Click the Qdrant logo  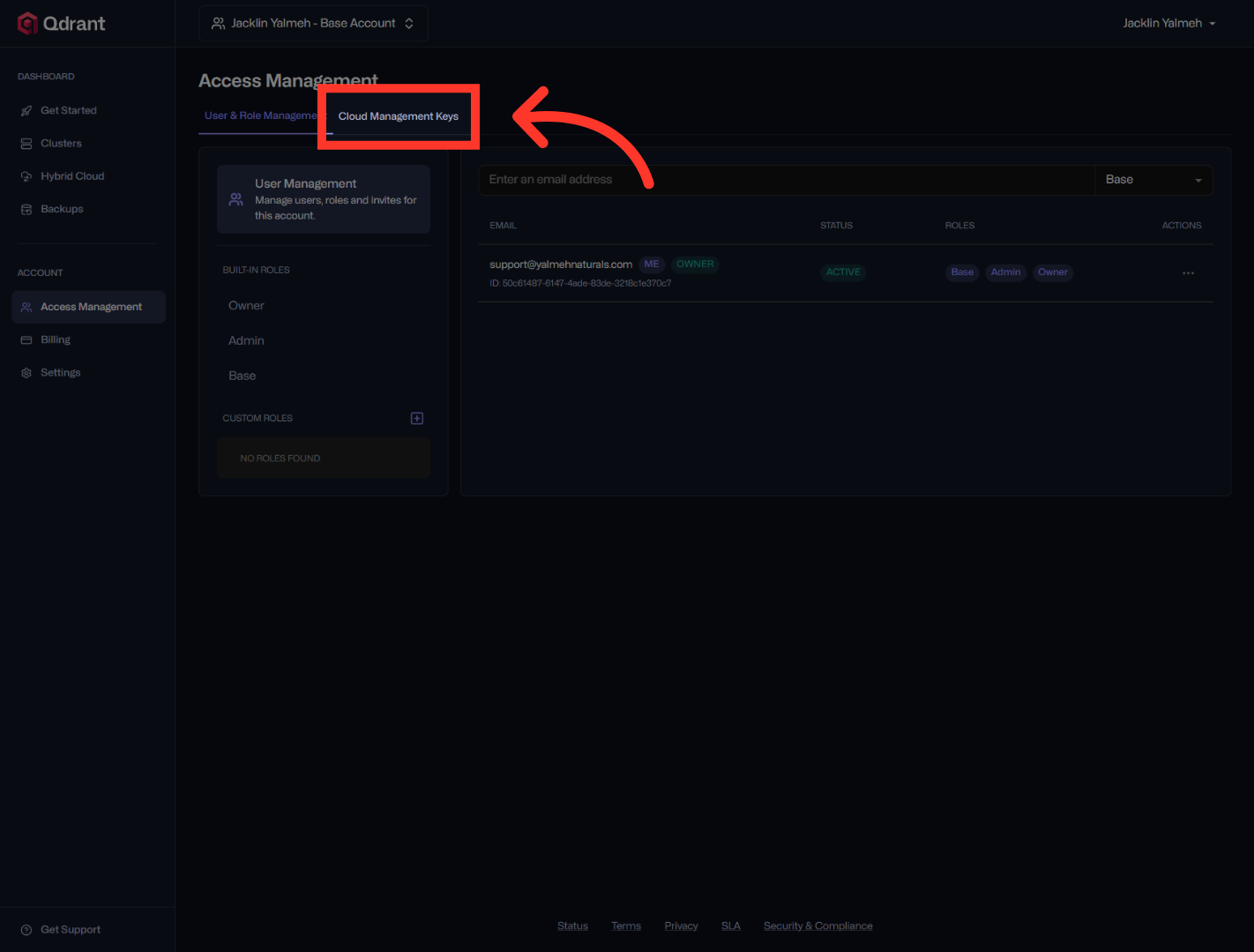tap(61, 24)
